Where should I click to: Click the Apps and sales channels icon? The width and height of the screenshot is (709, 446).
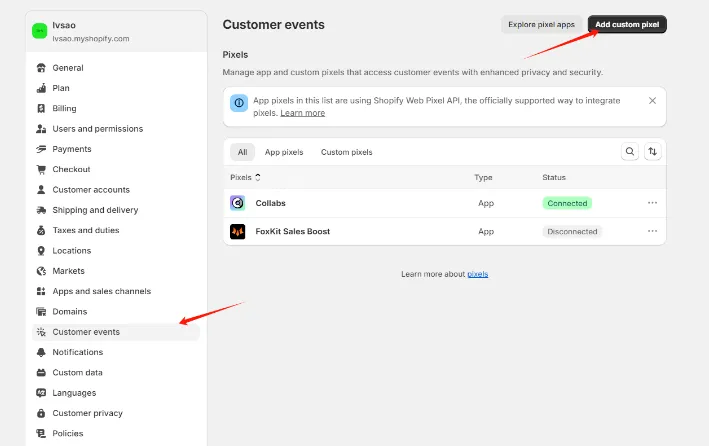tap(41, 291)
